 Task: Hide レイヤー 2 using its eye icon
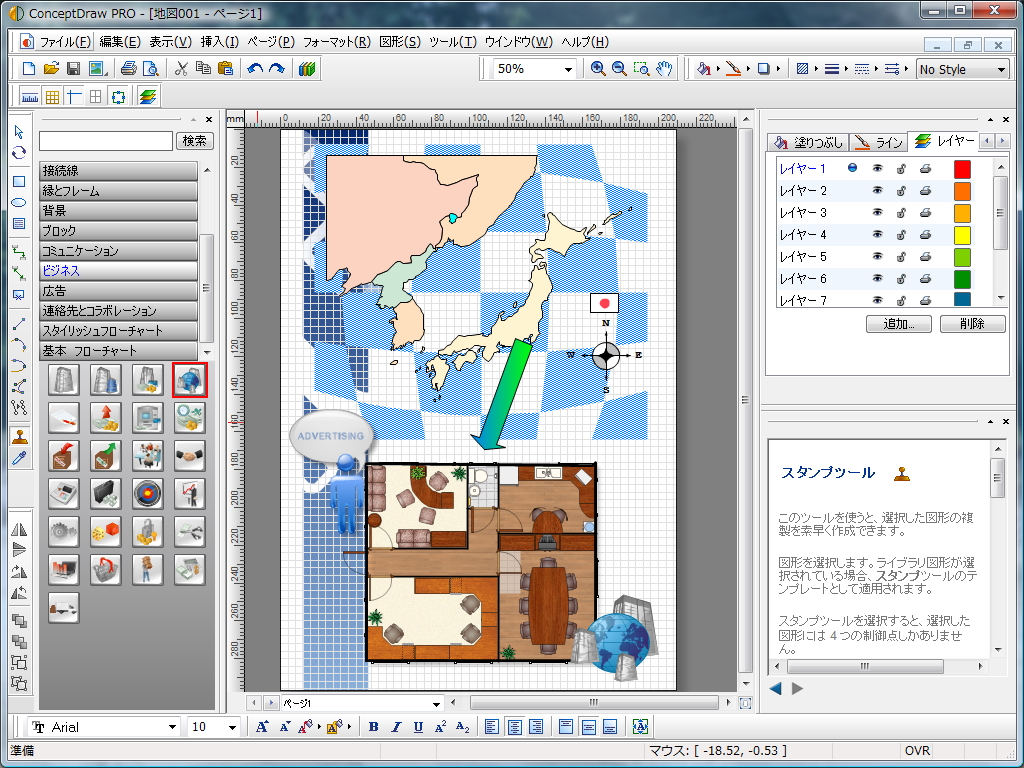878,191
